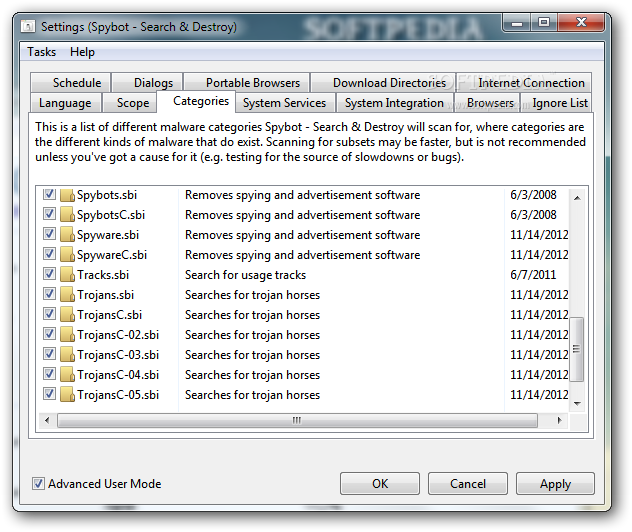Uncheck the SpybotsC.sbi category checkbox
Screen dimensions: 632x532
tap(49, 214)
